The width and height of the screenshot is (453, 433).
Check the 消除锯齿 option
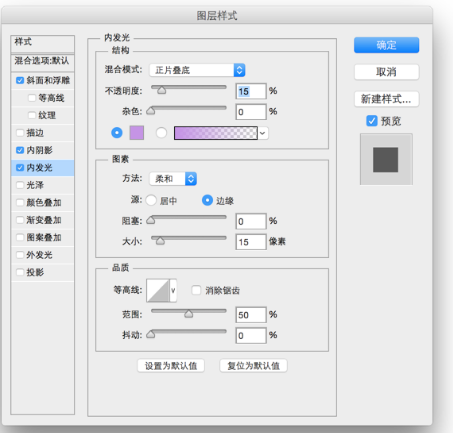(x=196, y=290)
